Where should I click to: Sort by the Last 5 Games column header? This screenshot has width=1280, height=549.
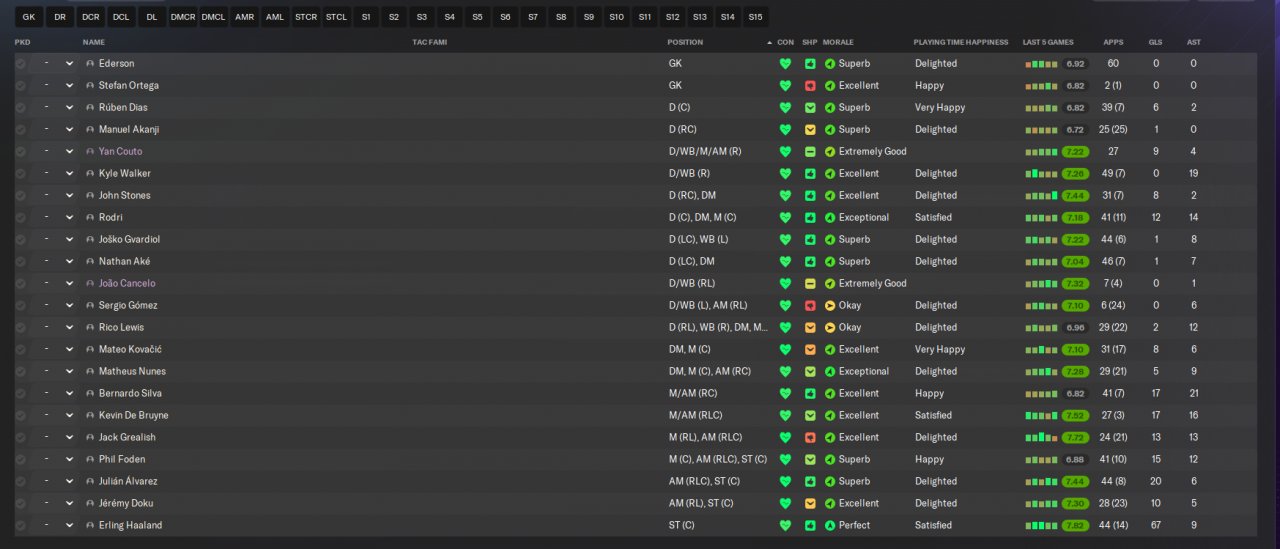click(x=1048, y=42)
